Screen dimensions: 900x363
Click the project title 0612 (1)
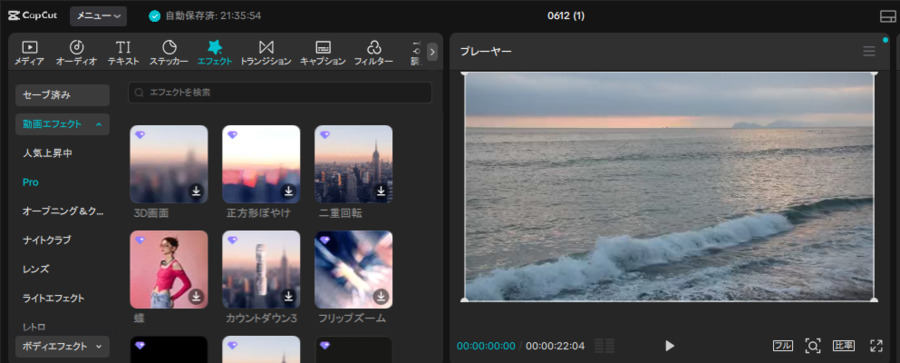[566, 16]
